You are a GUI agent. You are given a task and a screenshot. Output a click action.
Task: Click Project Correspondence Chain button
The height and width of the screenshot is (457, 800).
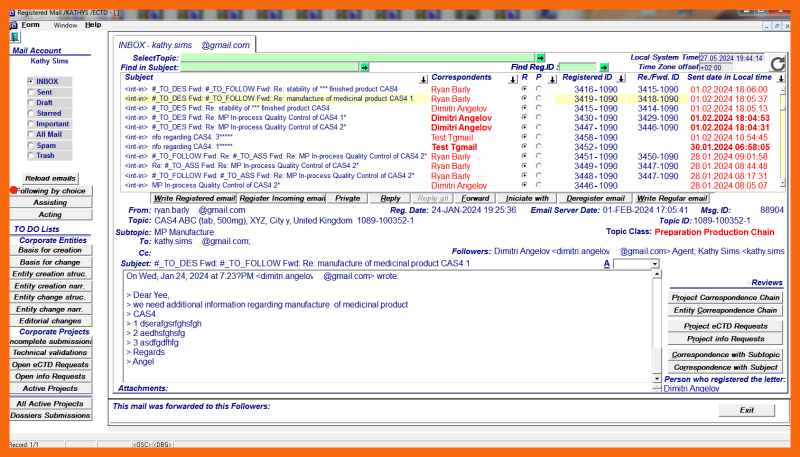coord(725,297)
